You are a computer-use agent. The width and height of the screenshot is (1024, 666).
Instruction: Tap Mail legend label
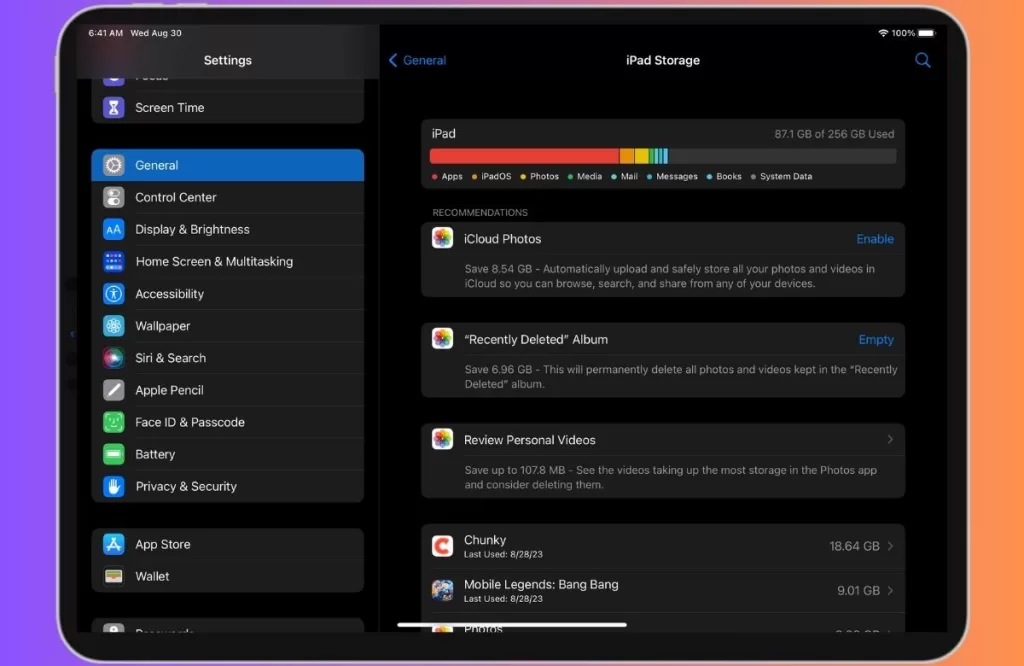[629, 176]
